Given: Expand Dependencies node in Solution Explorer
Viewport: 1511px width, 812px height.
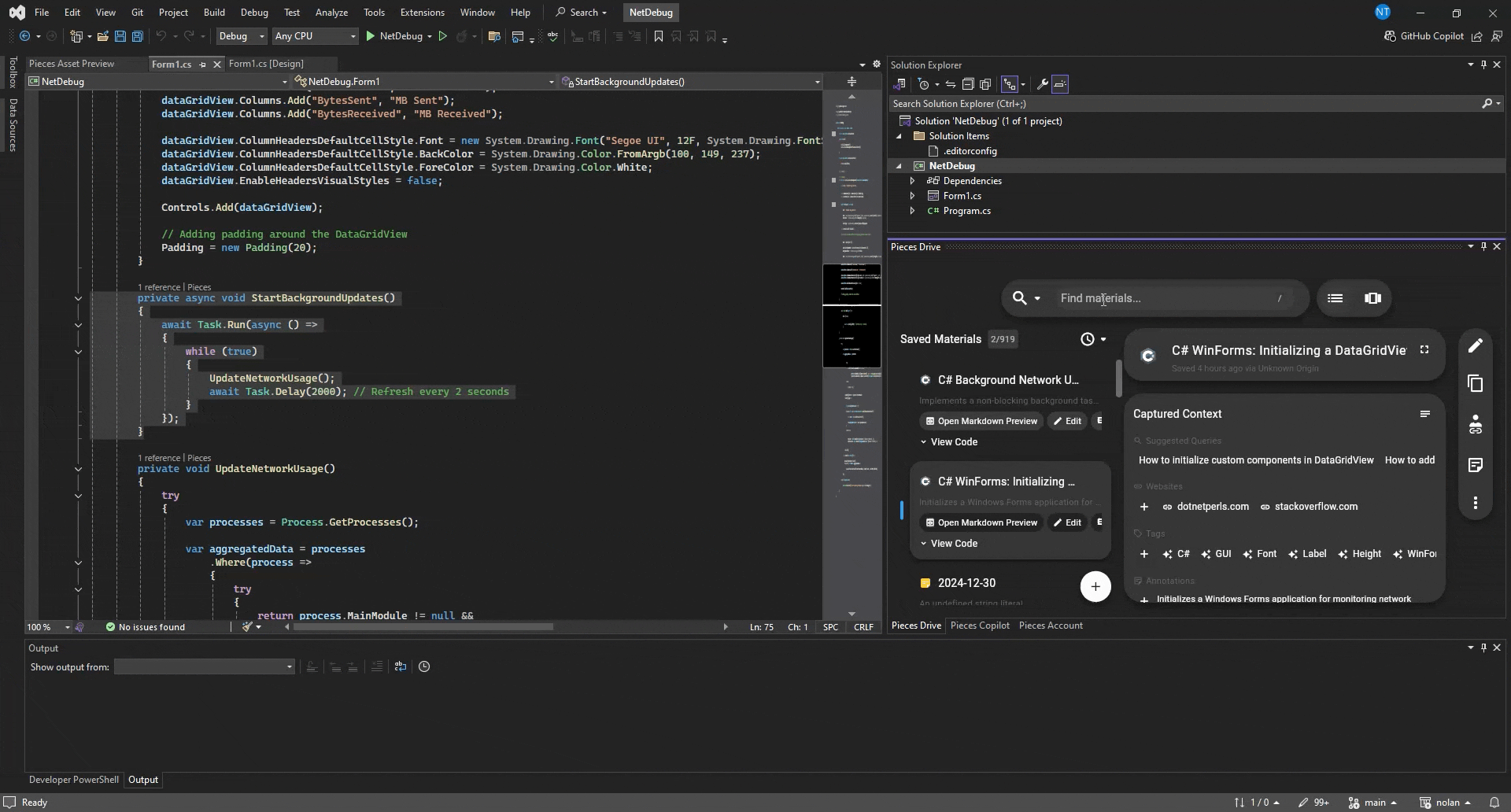Looking at the screenshot, I should tap(912, 181).
